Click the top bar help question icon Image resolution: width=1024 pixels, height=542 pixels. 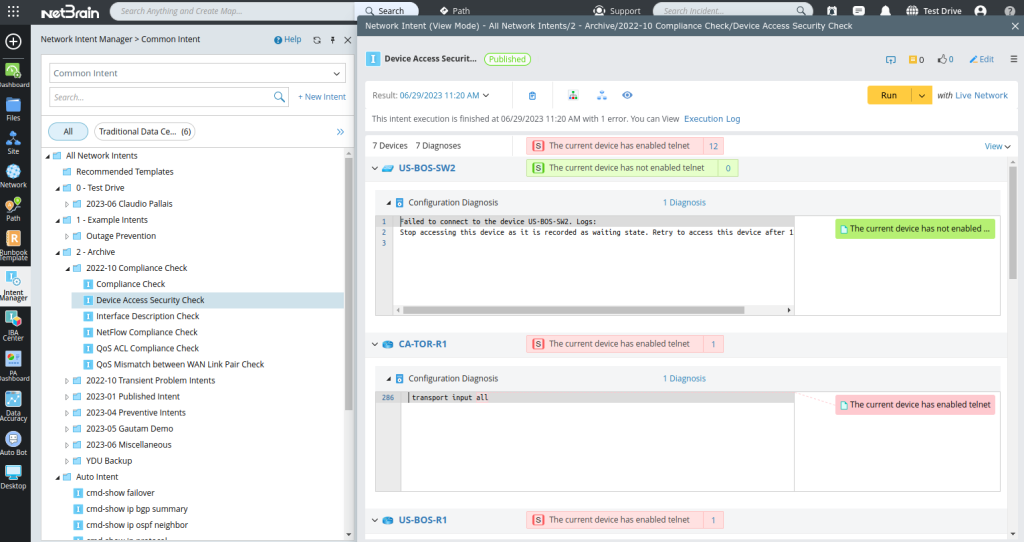(1010, 11)
